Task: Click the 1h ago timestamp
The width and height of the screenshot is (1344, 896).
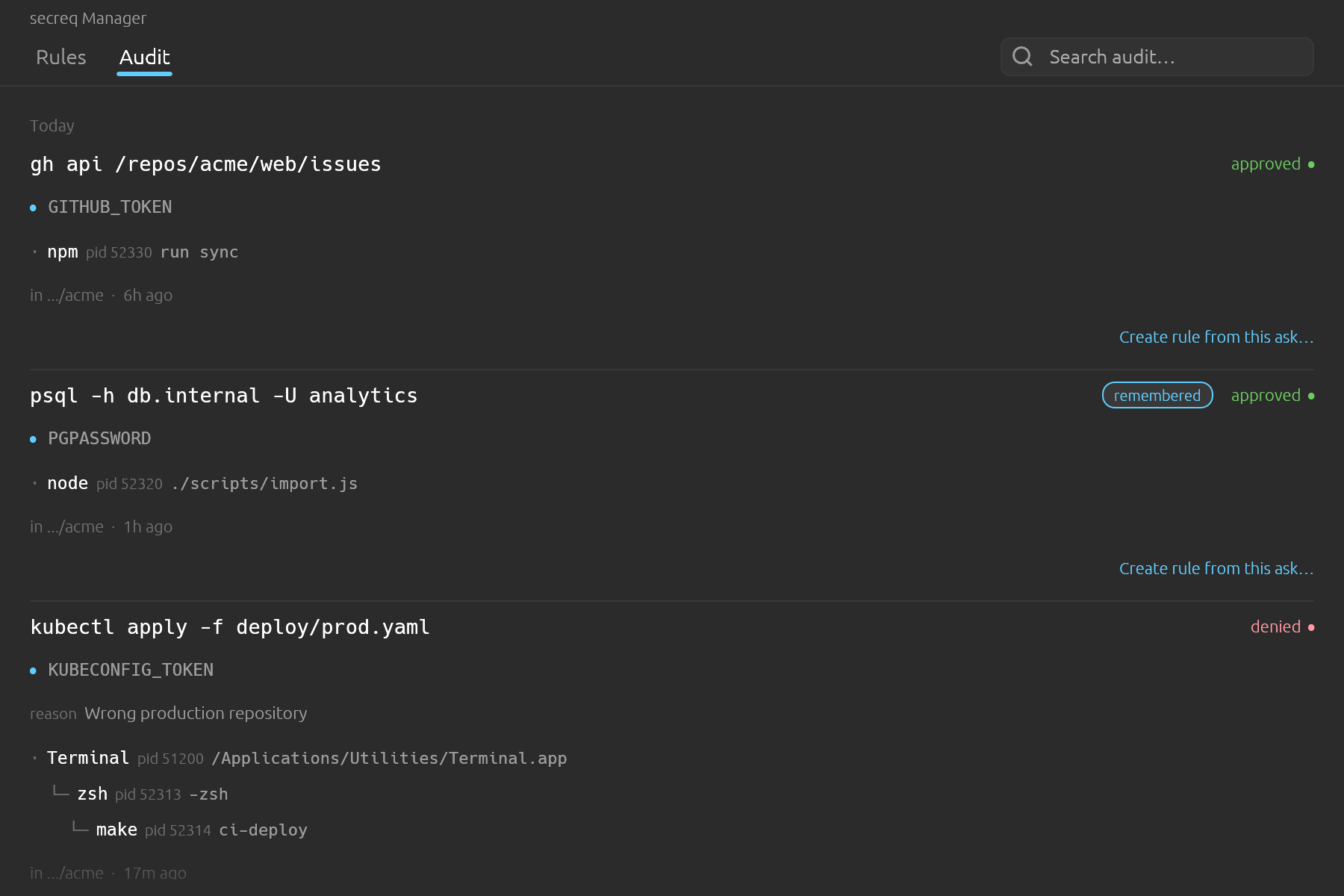Action: pos(148,527)
